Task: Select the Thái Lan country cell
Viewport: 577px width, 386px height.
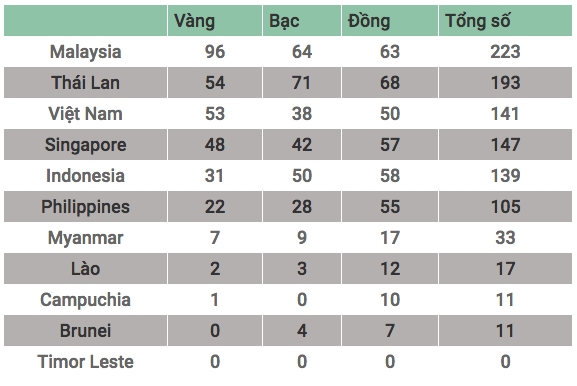Action: (x=85, y=82)
